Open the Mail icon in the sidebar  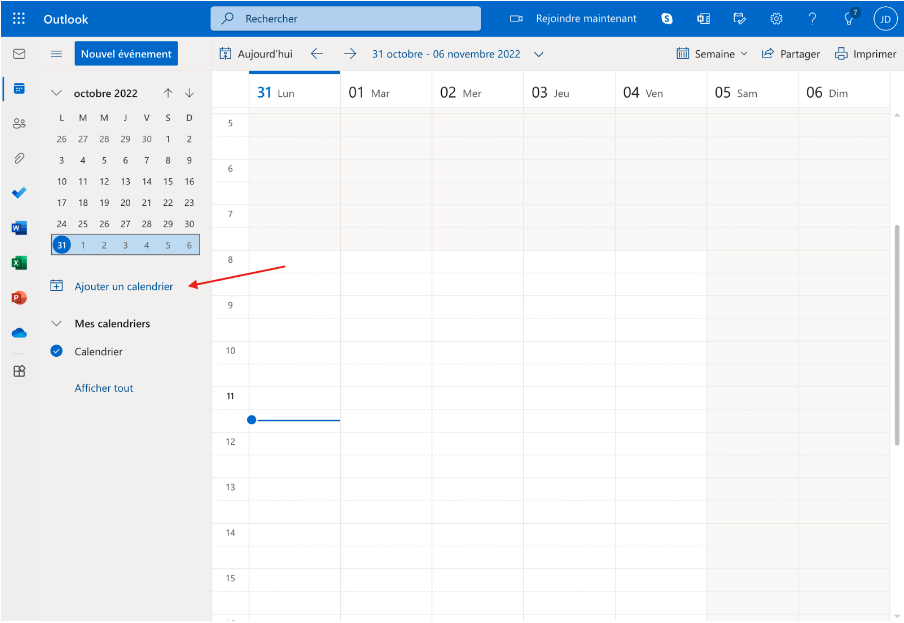[19, 54]
